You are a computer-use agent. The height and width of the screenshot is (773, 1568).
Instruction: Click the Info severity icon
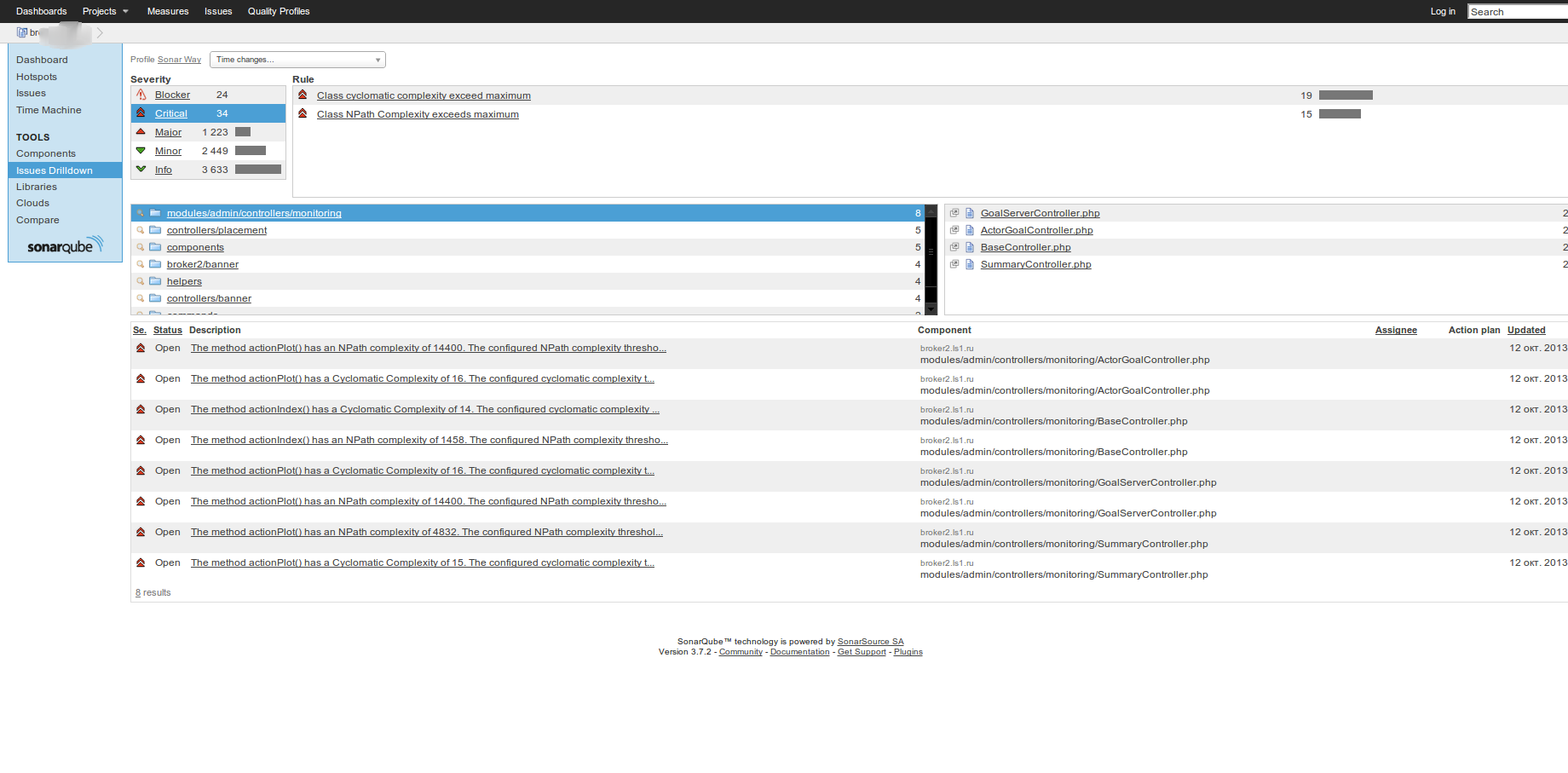141,170
